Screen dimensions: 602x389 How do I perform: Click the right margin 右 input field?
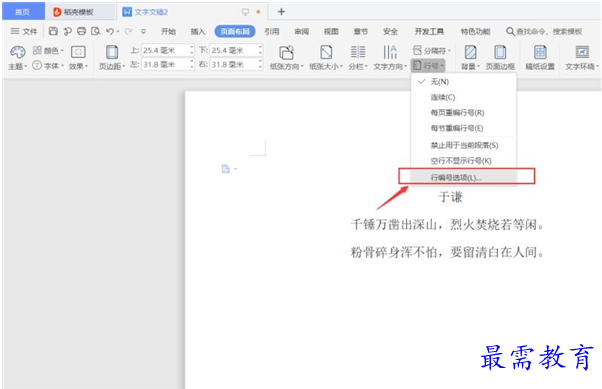point(233,65)
